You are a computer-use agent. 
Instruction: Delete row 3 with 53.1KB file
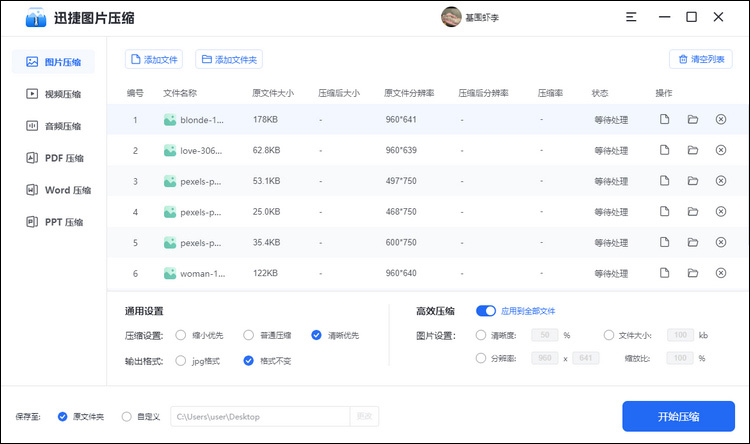click(x=721, y=181)
